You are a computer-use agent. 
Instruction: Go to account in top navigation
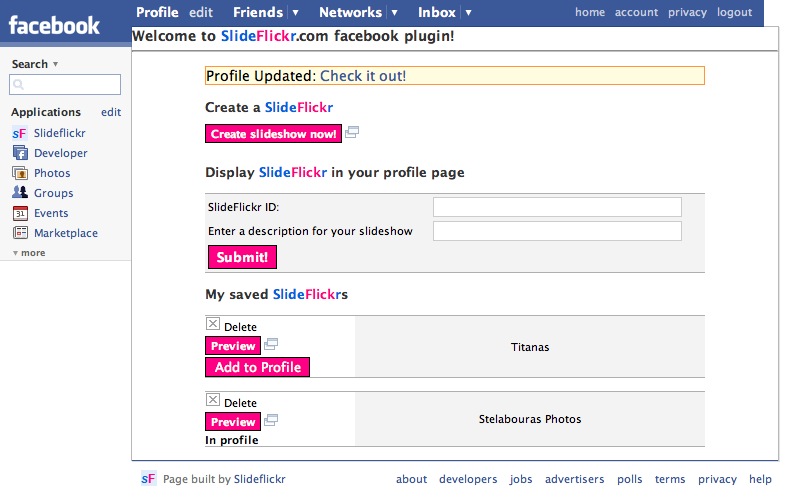point(636,12)
